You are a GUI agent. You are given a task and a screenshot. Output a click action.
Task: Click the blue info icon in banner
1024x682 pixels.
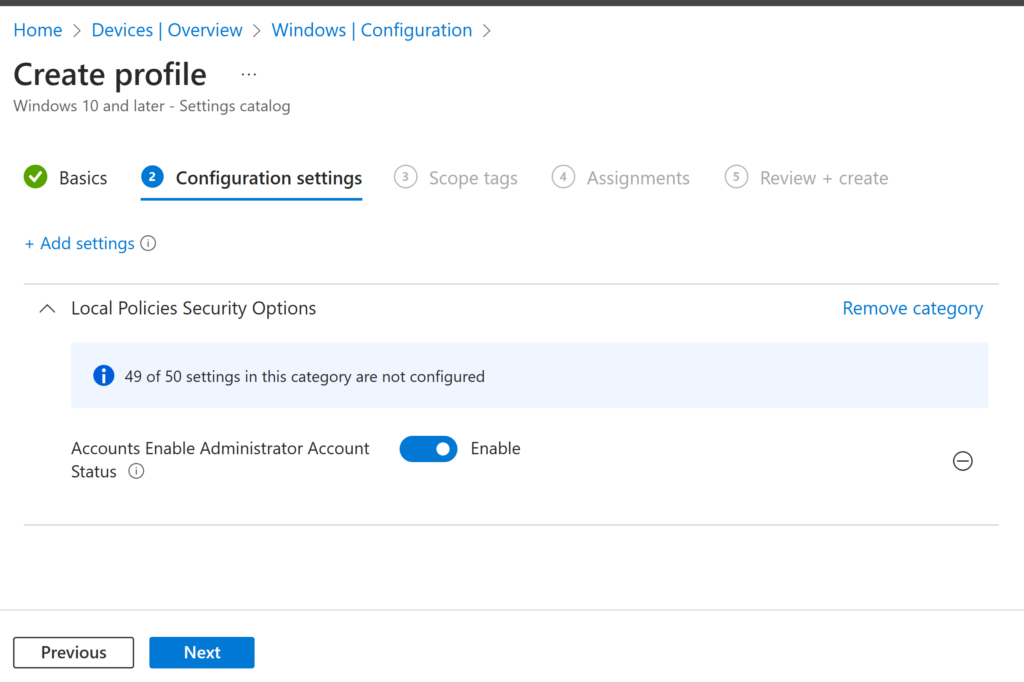pos(103,376)
